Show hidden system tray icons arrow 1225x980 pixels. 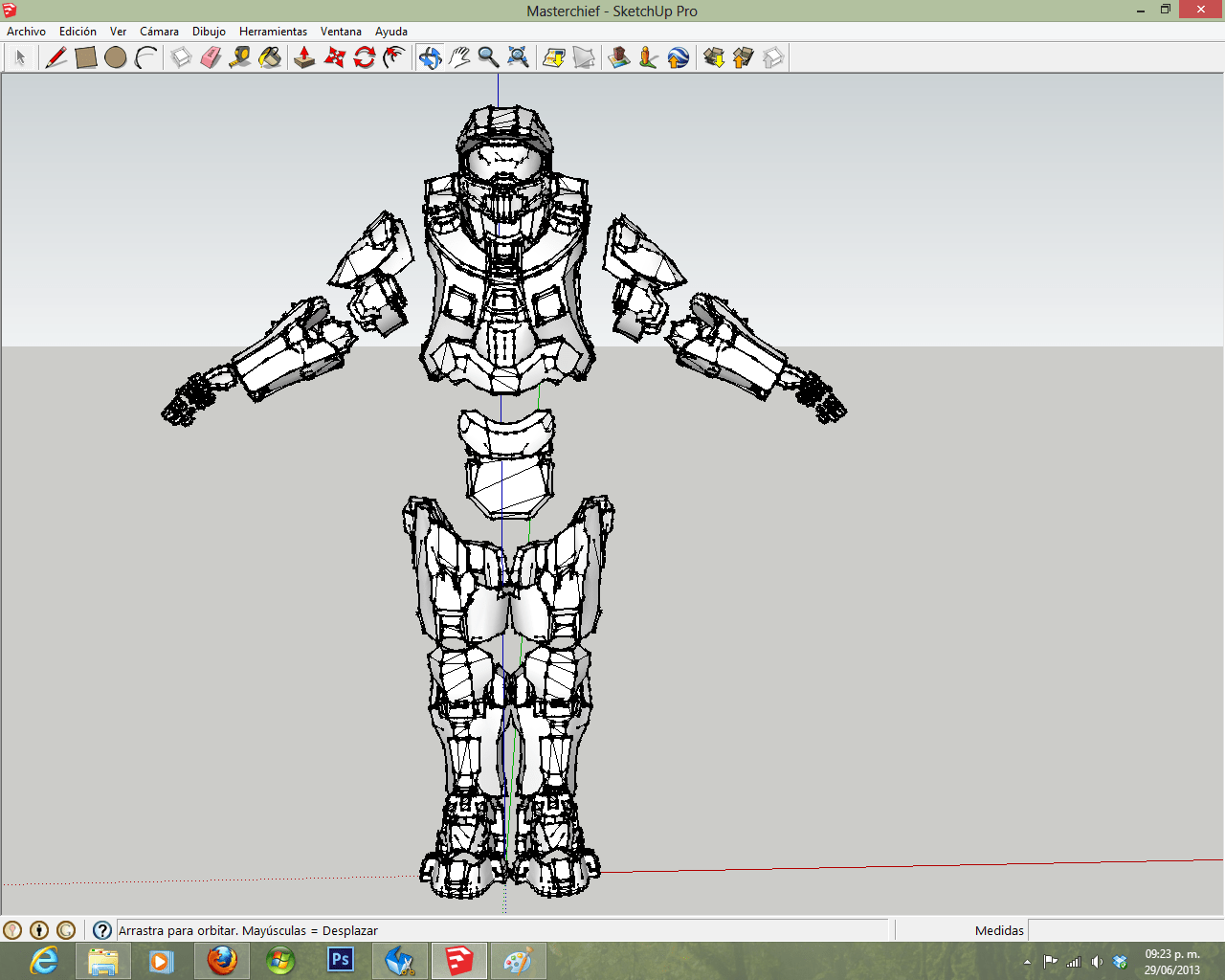(1027, 962)
